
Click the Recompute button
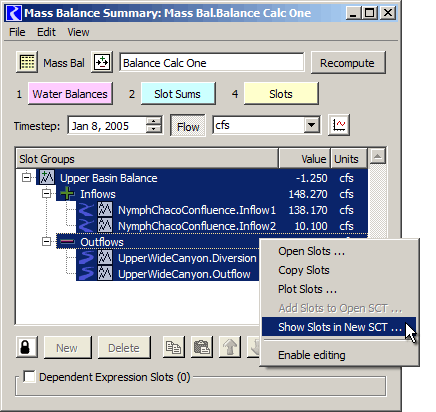tap(348, 63)
